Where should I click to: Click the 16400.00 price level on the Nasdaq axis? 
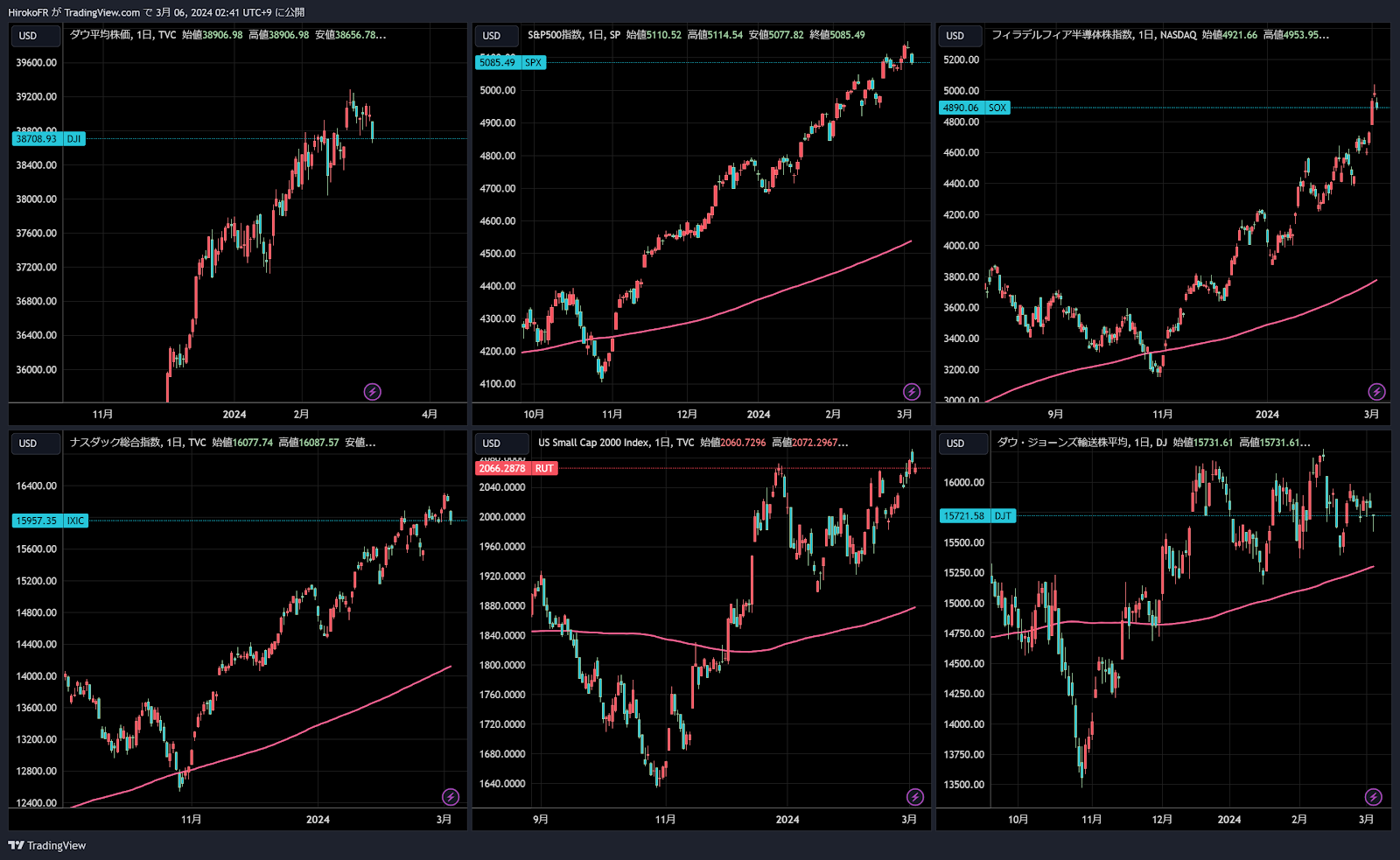(x=36, y=486)
